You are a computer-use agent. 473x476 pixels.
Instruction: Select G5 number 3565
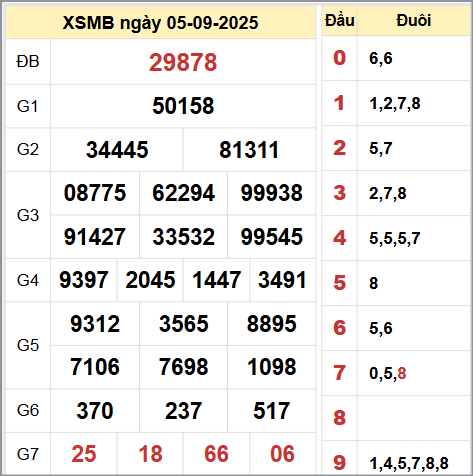pyautogui.click(x=184, y=324)
